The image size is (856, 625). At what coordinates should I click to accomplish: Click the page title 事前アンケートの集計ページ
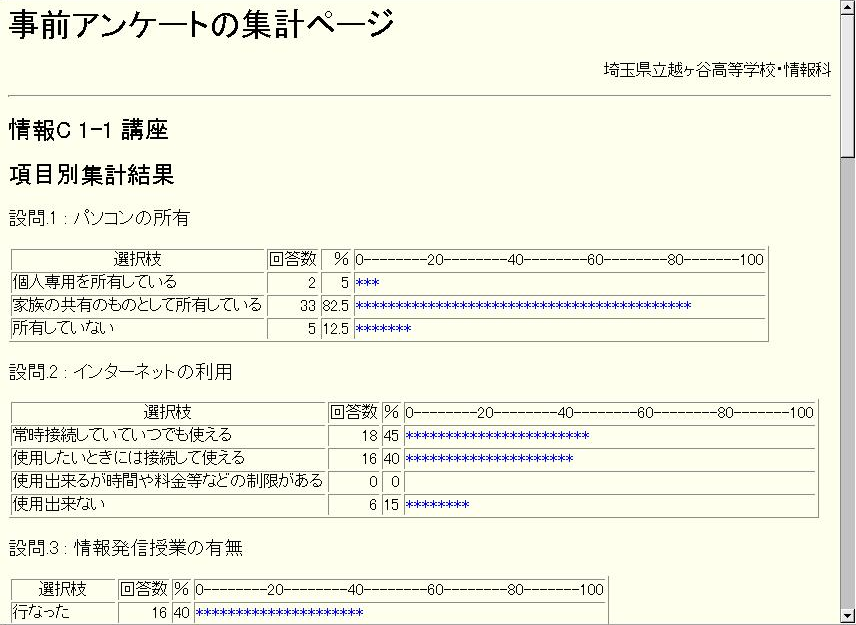(x=201, y=26)
